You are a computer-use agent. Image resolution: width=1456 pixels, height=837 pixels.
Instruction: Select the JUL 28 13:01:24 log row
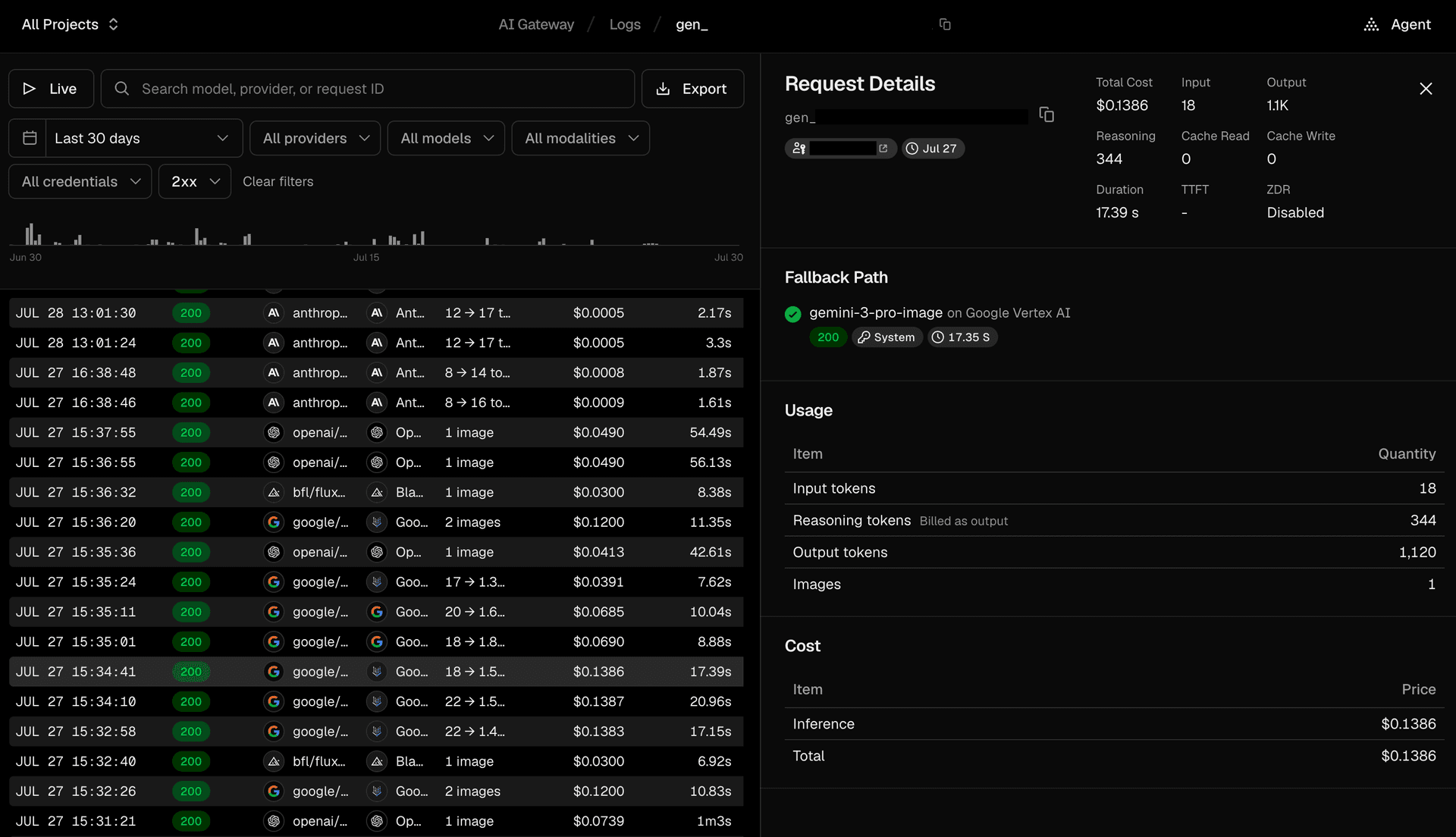point(376,343)
